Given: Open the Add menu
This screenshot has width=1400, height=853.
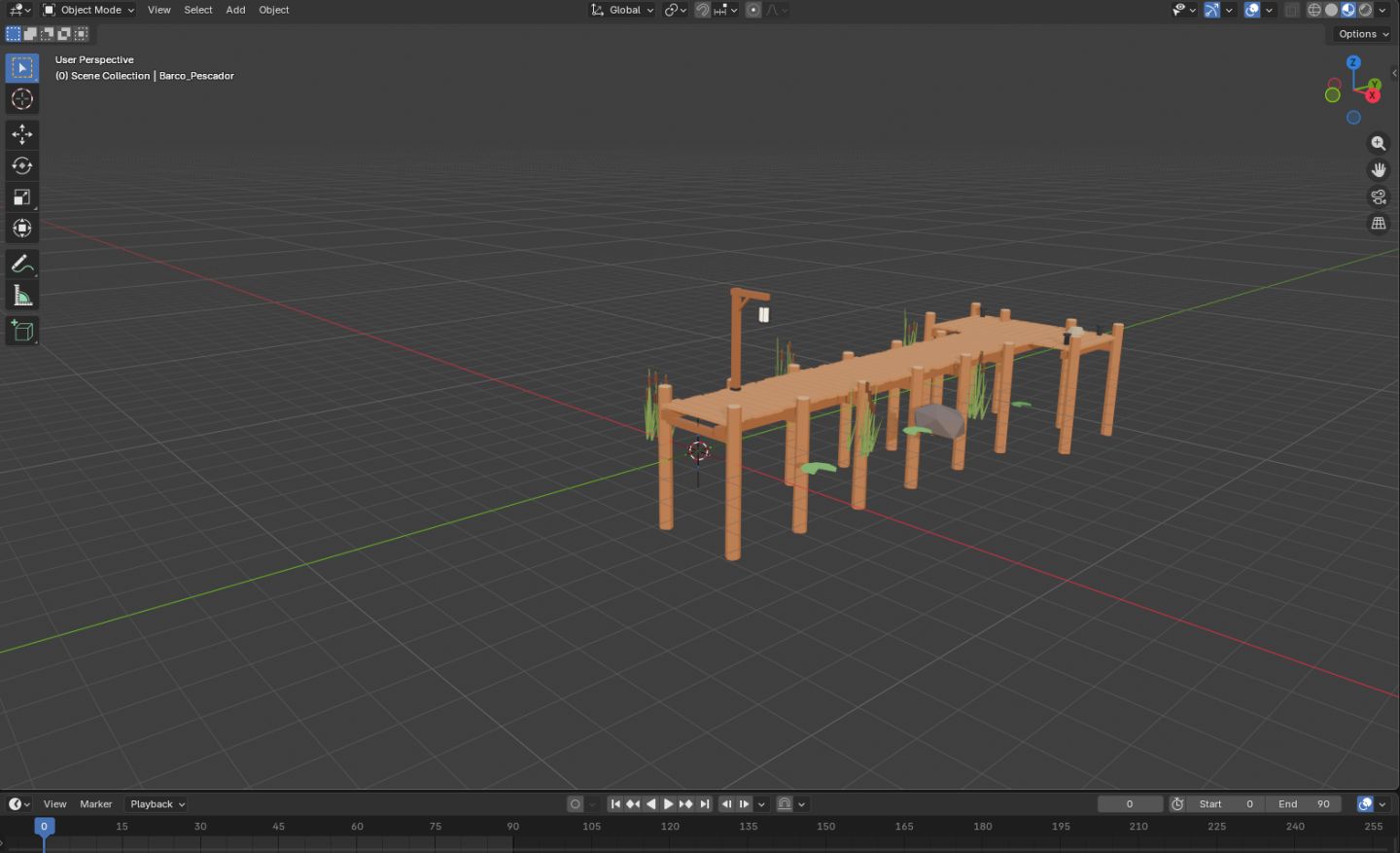Looking at the screenshot, I should click(235, 10).
